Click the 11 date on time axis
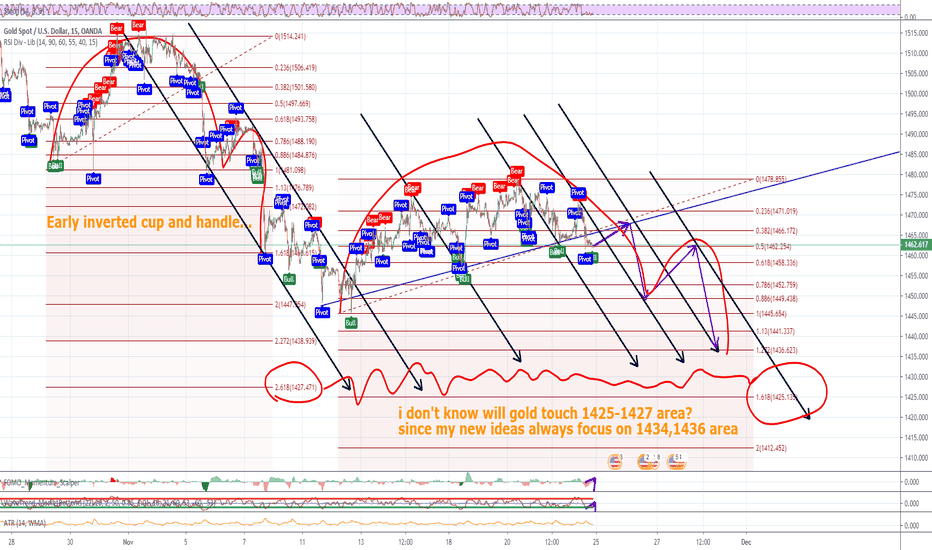The width and height of the screenshot is (932, 550). point(302,542)
